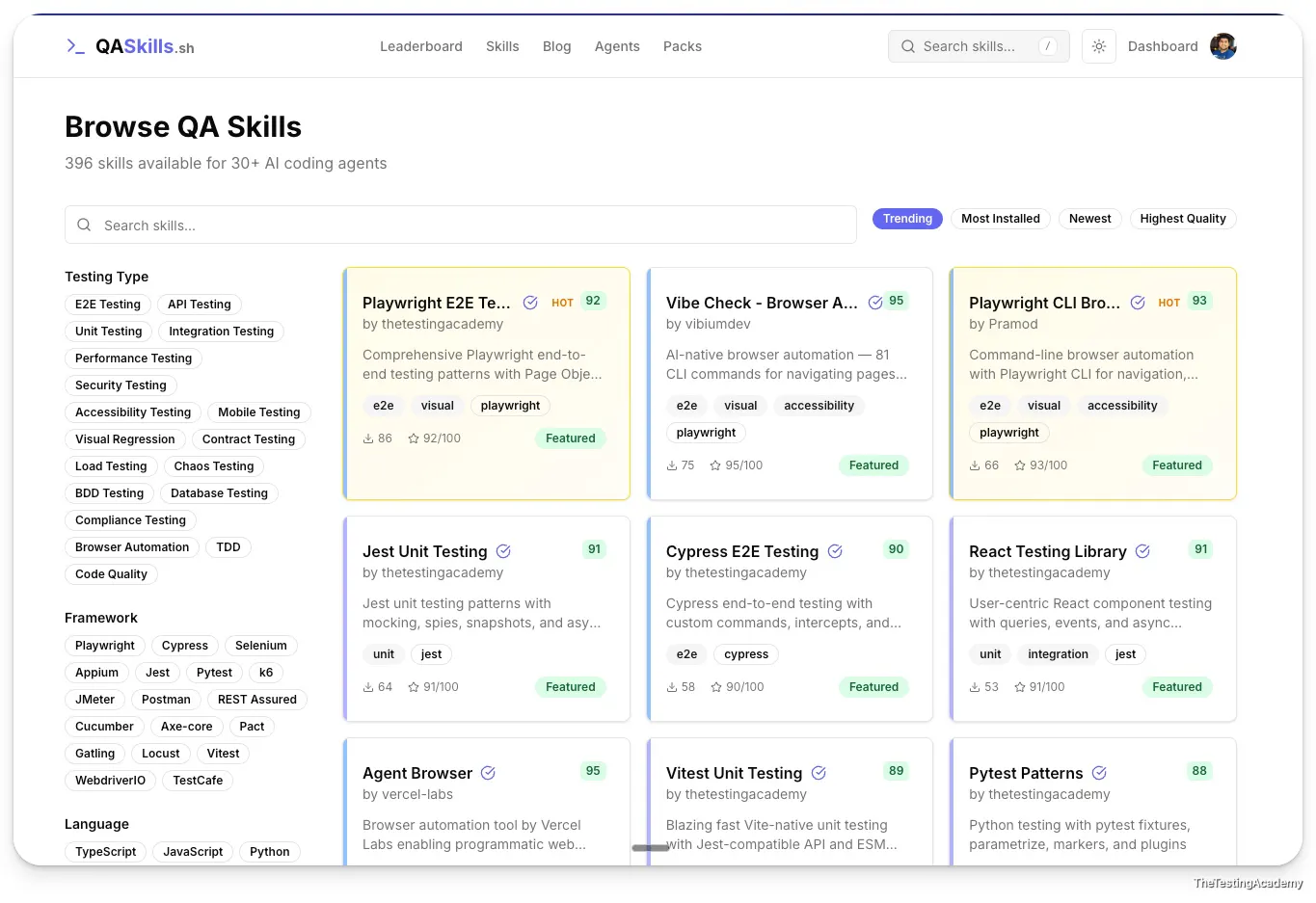Screen dimensions: 1316x903
Task: Open the Jest Unit Testing skill title
Action: pos(425,551)
